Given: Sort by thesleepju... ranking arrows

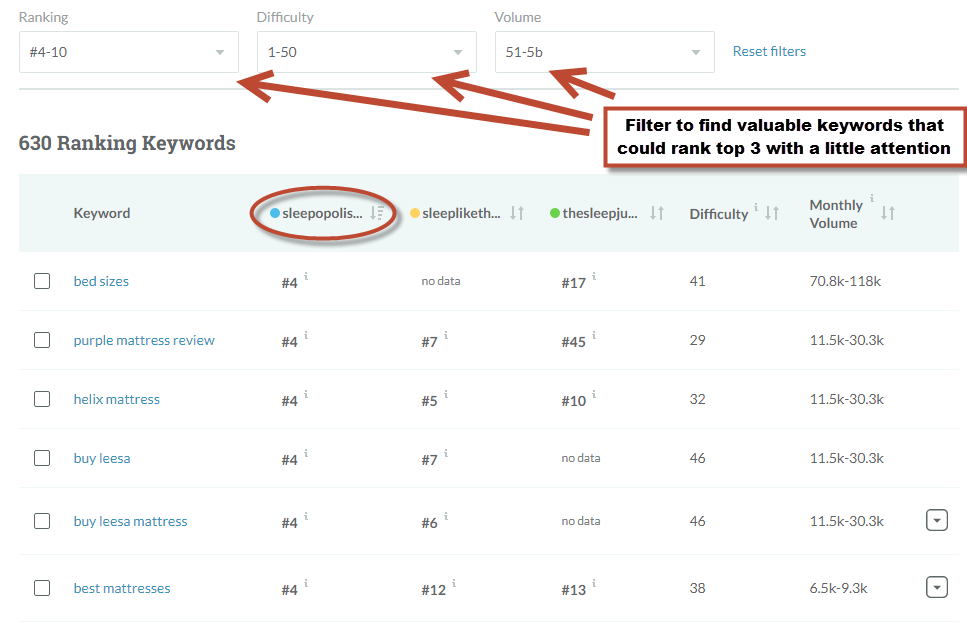Looking at the screenshot, I should [657, 213].
